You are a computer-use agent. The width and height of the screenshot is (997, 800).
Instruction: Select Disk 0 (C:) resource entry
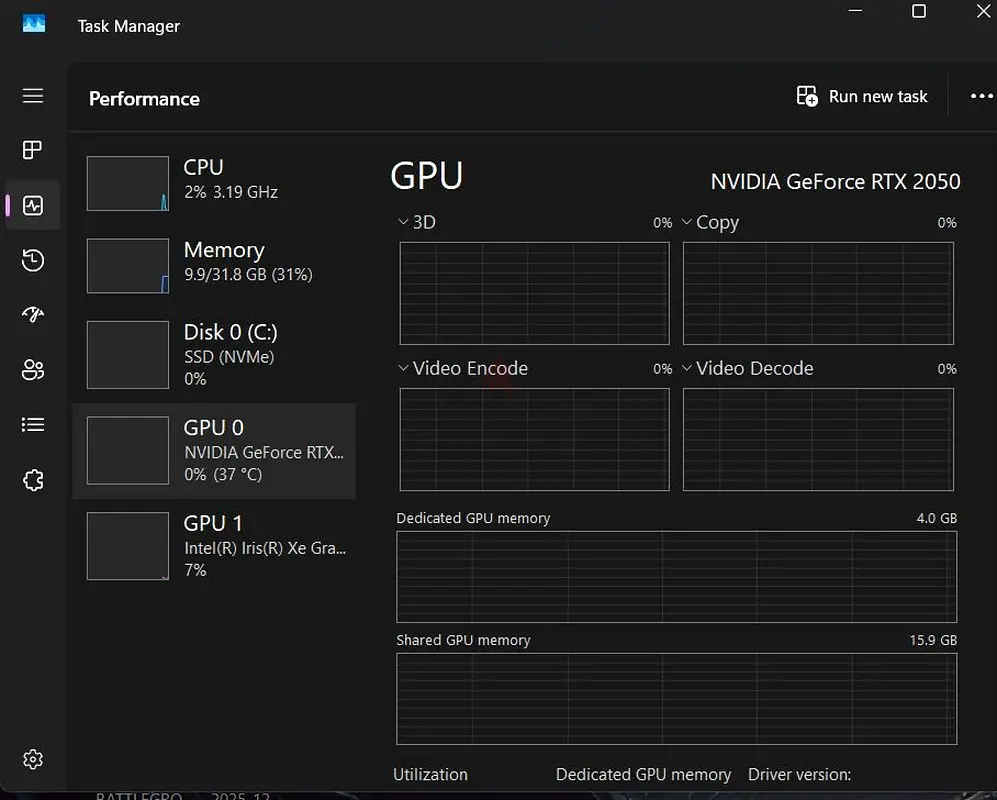coord(214,354)
